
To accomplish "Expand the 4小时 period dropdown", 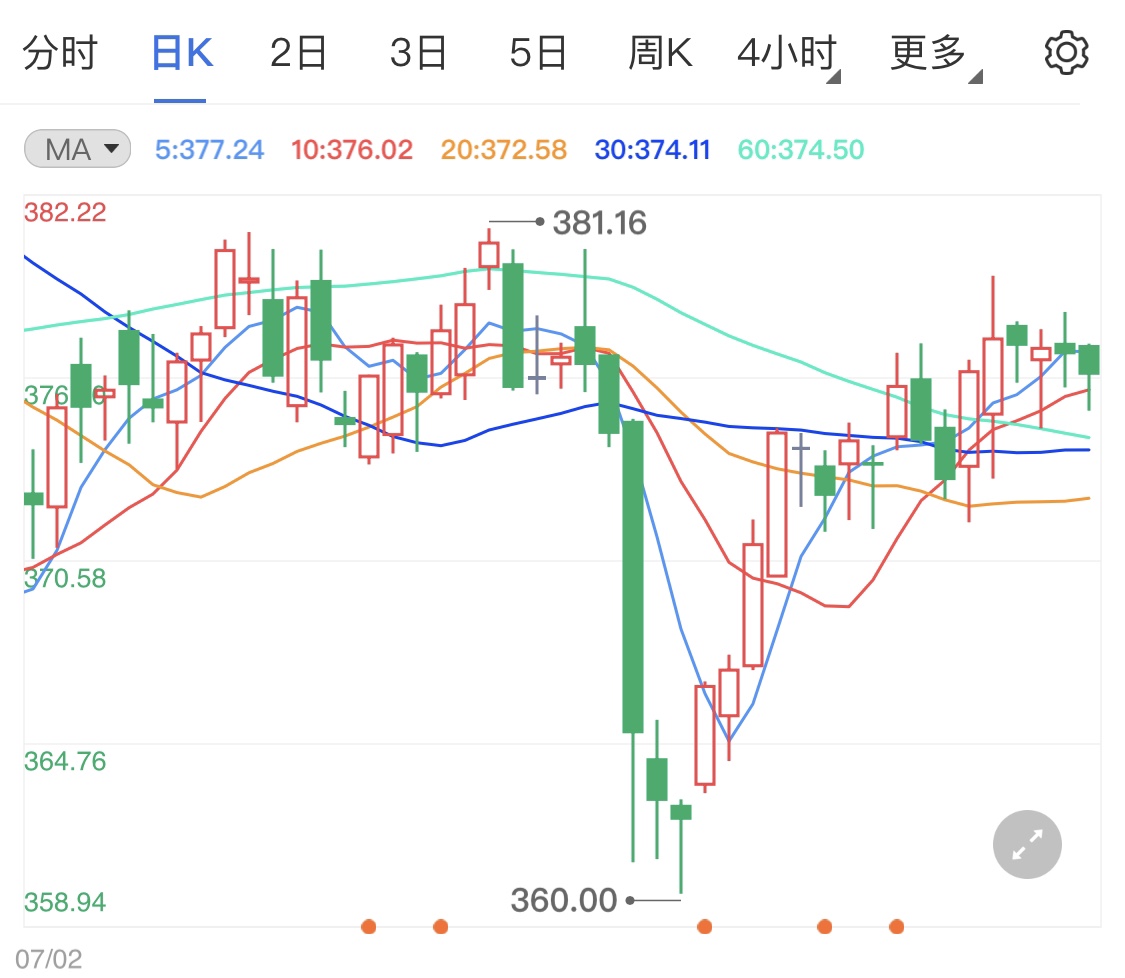I will pos(789,55).
